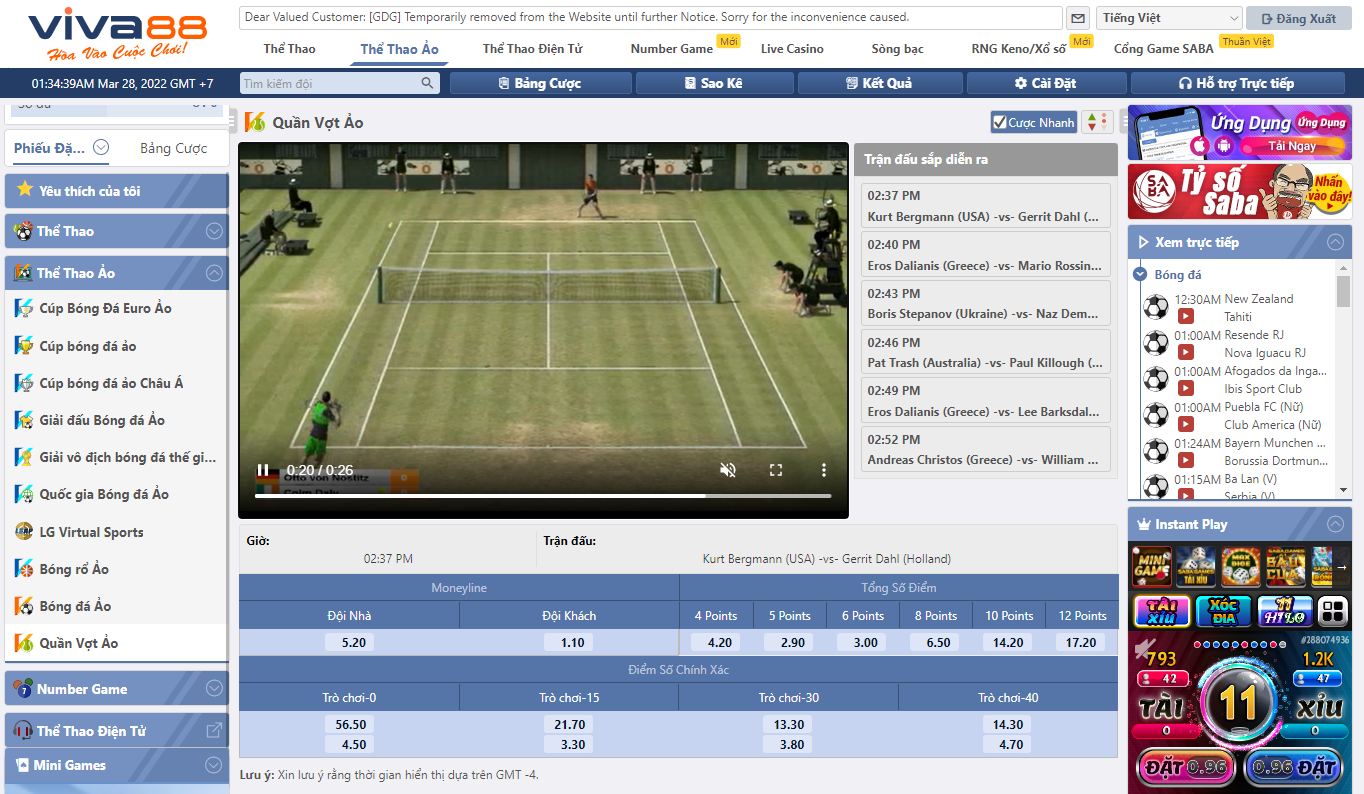The height and width of the screenshot is (794, 1364).
Task: Unmute the video sound
Action: [x=728, y=470]
